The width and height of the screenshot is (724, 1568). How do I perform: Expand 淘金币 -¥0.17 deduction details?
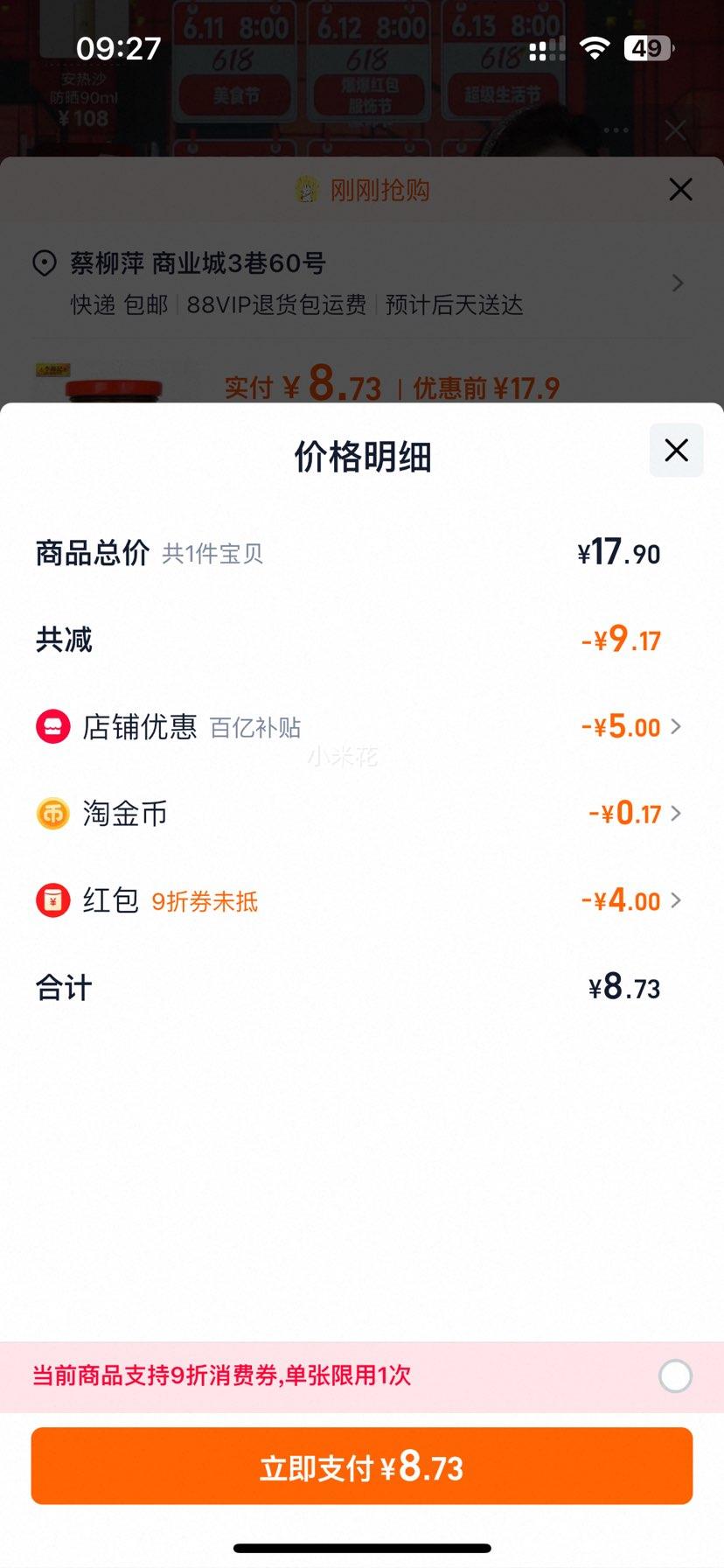tap(635, 814)
